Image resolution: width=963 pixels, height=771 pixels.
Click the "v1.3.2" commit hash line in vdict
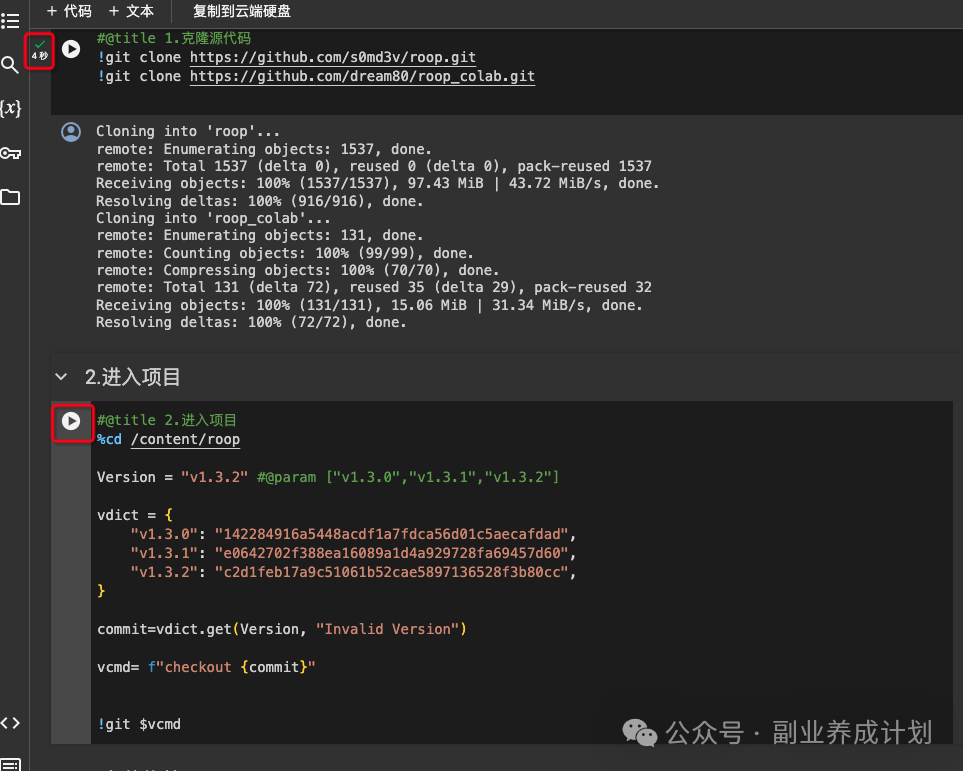tap(353, 573)
